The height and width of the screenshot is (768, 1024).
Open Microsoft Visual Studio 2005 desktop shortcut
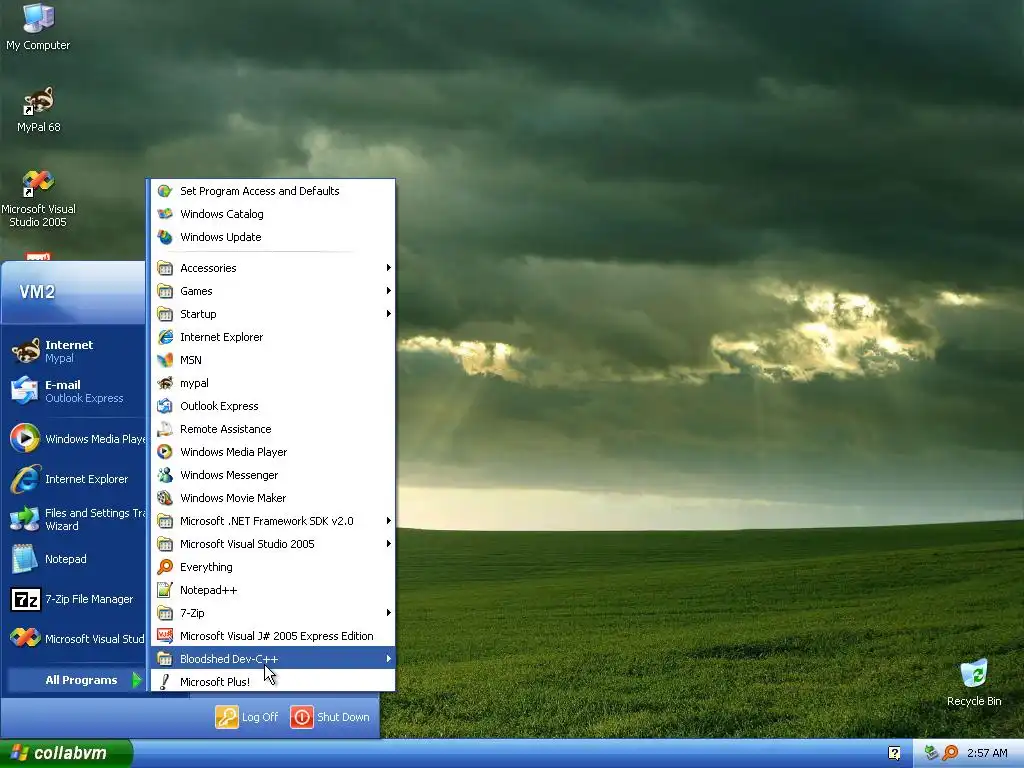(38, 199)
